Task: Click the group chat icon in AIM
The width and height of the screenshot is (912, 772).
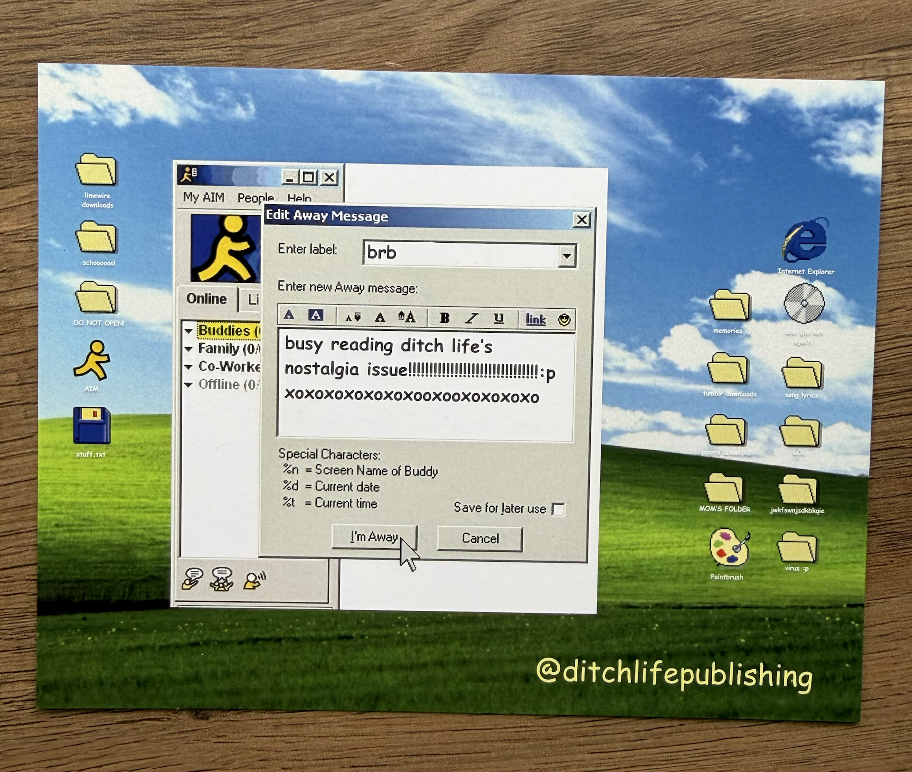Action: [221, 578]
